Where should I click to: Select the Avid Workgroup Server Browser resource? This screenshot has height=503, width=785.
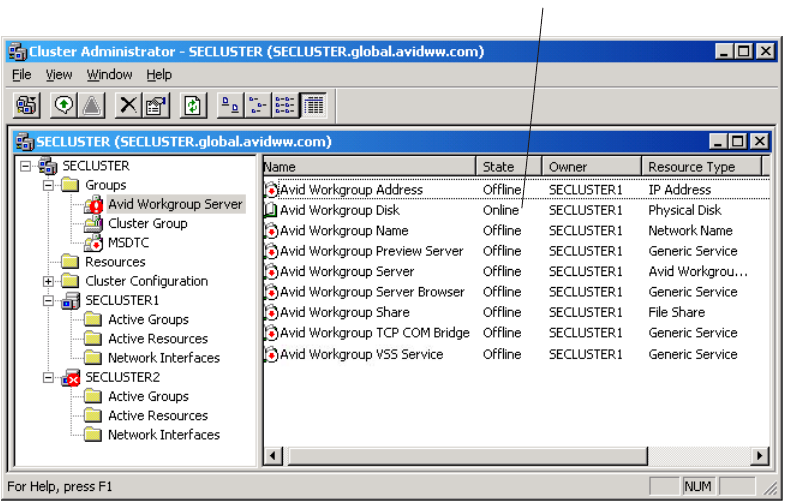pyautogui.click(x=372, y=292)
